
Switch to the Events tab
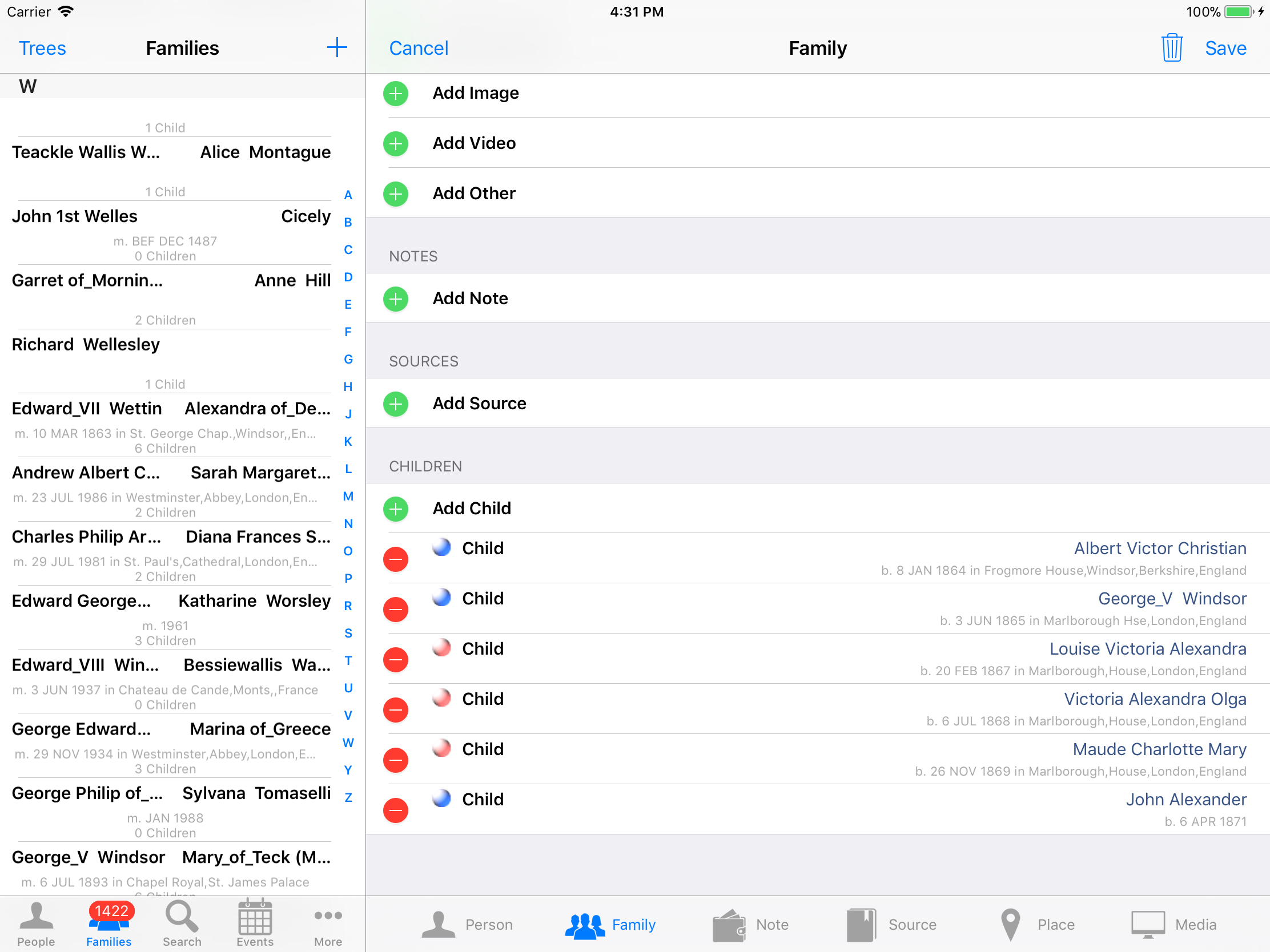pyautogui.click(x=255, y=923)
